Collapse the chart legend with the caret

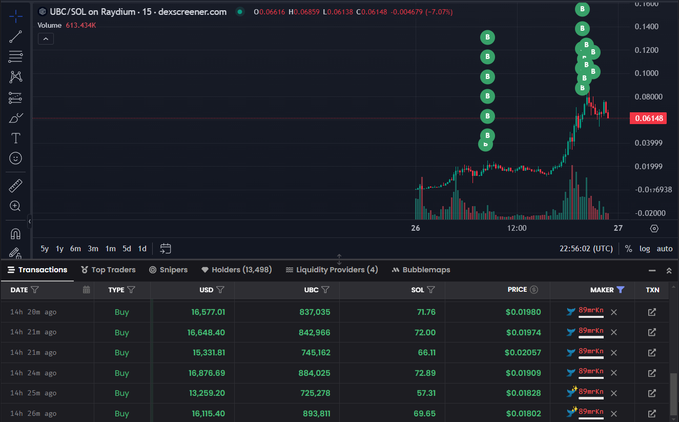point(45,39)
